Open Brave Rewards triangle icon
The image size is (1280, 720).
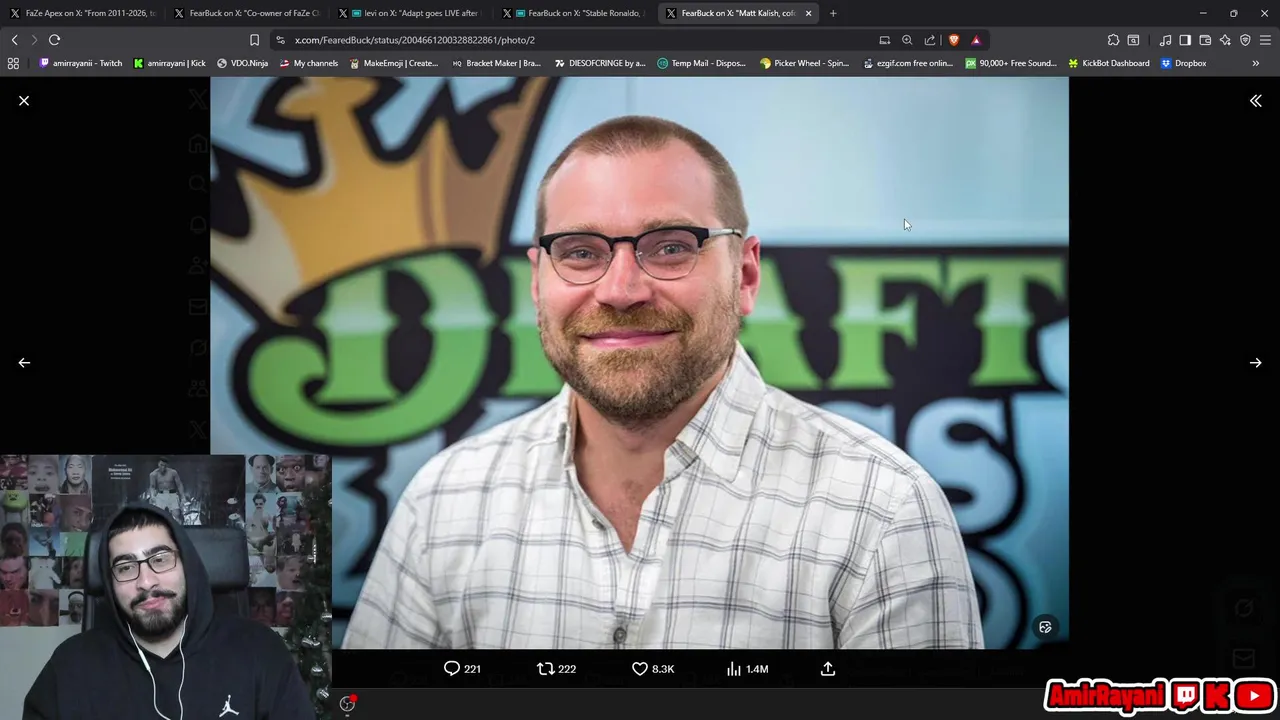(x=976, y=40)
